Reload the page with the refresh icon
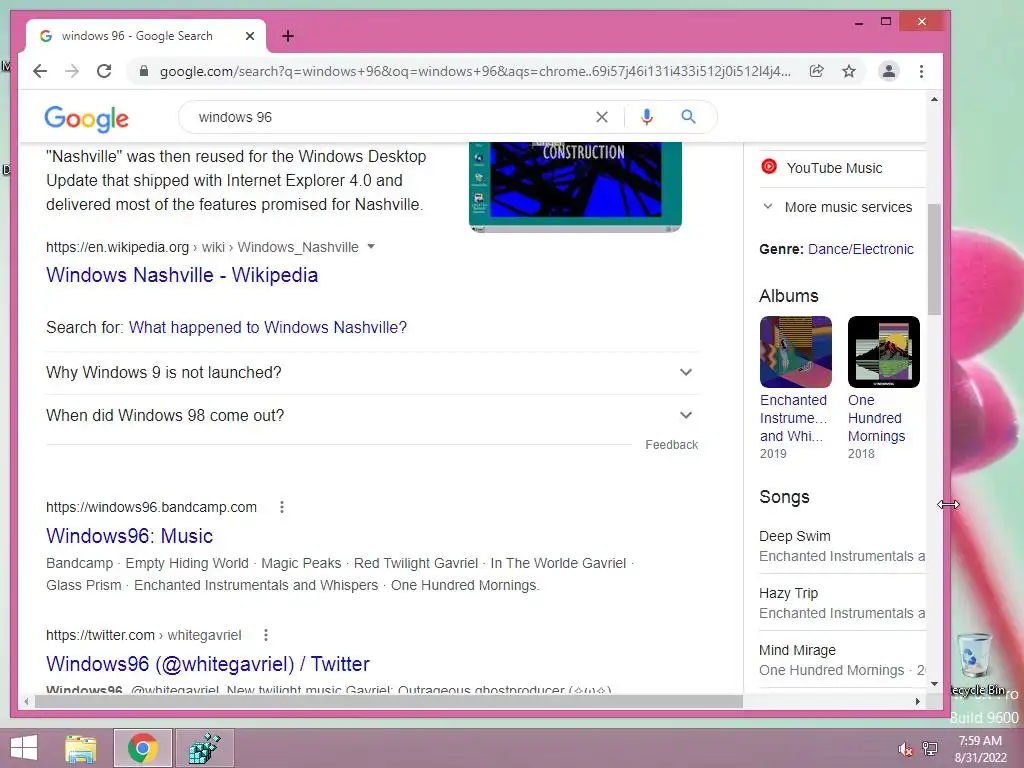Image resolution: width=1024 pixels, height=768 pixels. coord(104,71)
